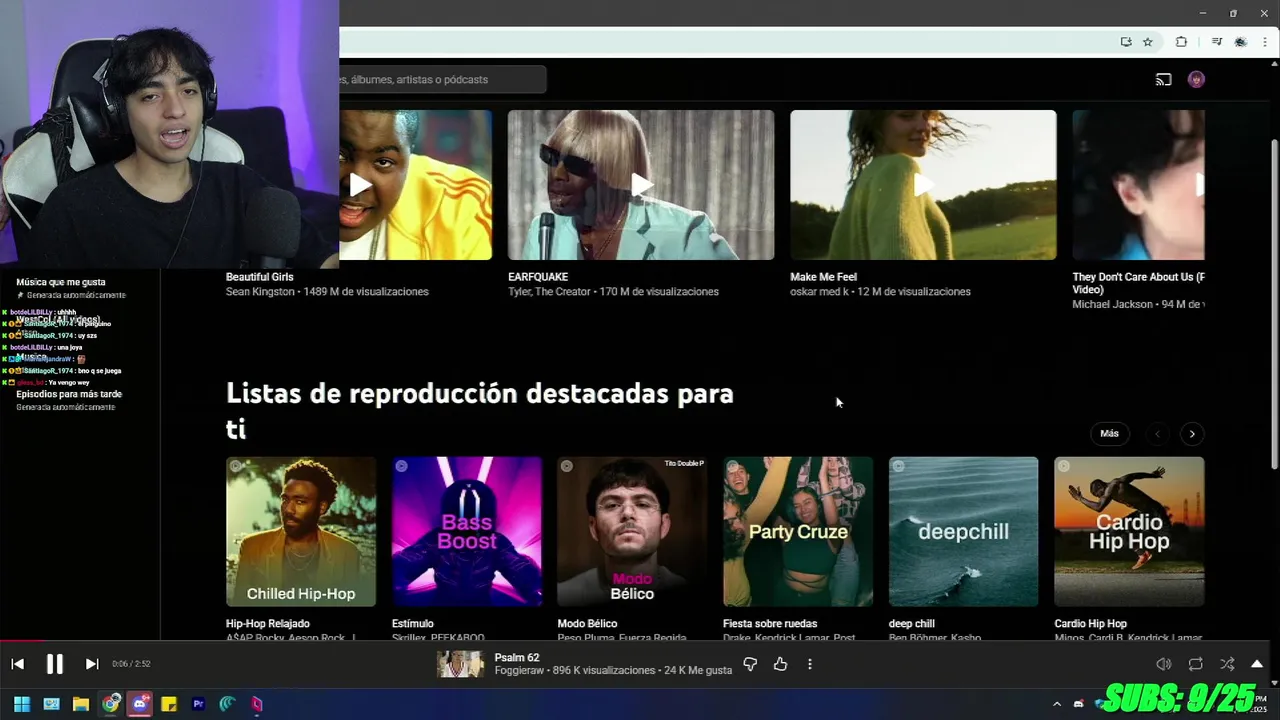Open the Bass Boost playlist cover
The image size is (1280, 720).
pos(467,532)
